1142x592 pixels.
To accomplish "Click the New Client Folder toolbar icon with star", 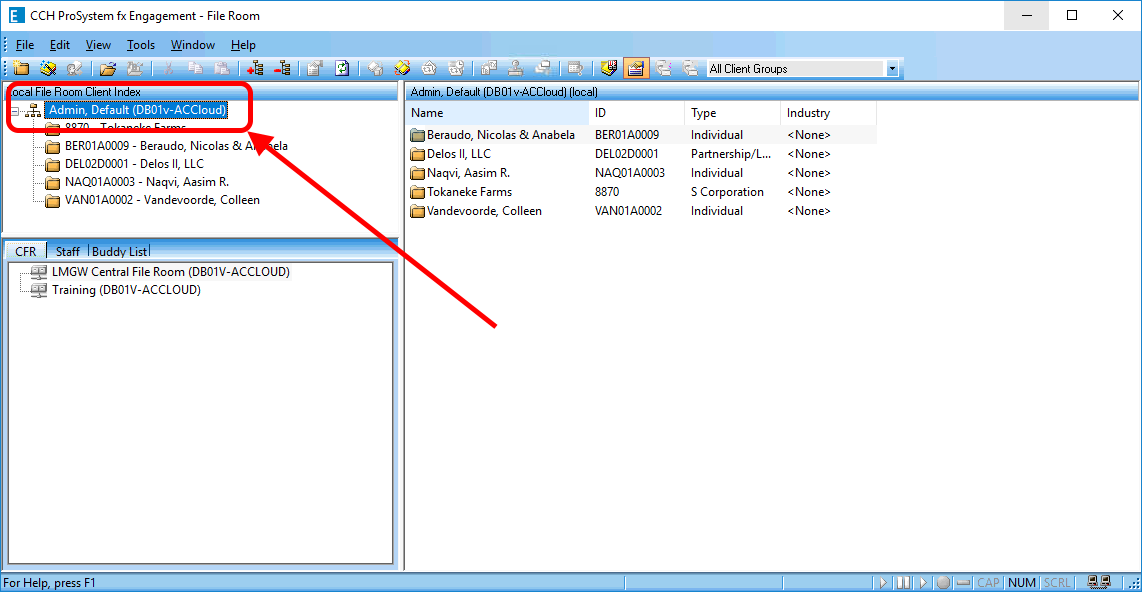I will point(21,68).
